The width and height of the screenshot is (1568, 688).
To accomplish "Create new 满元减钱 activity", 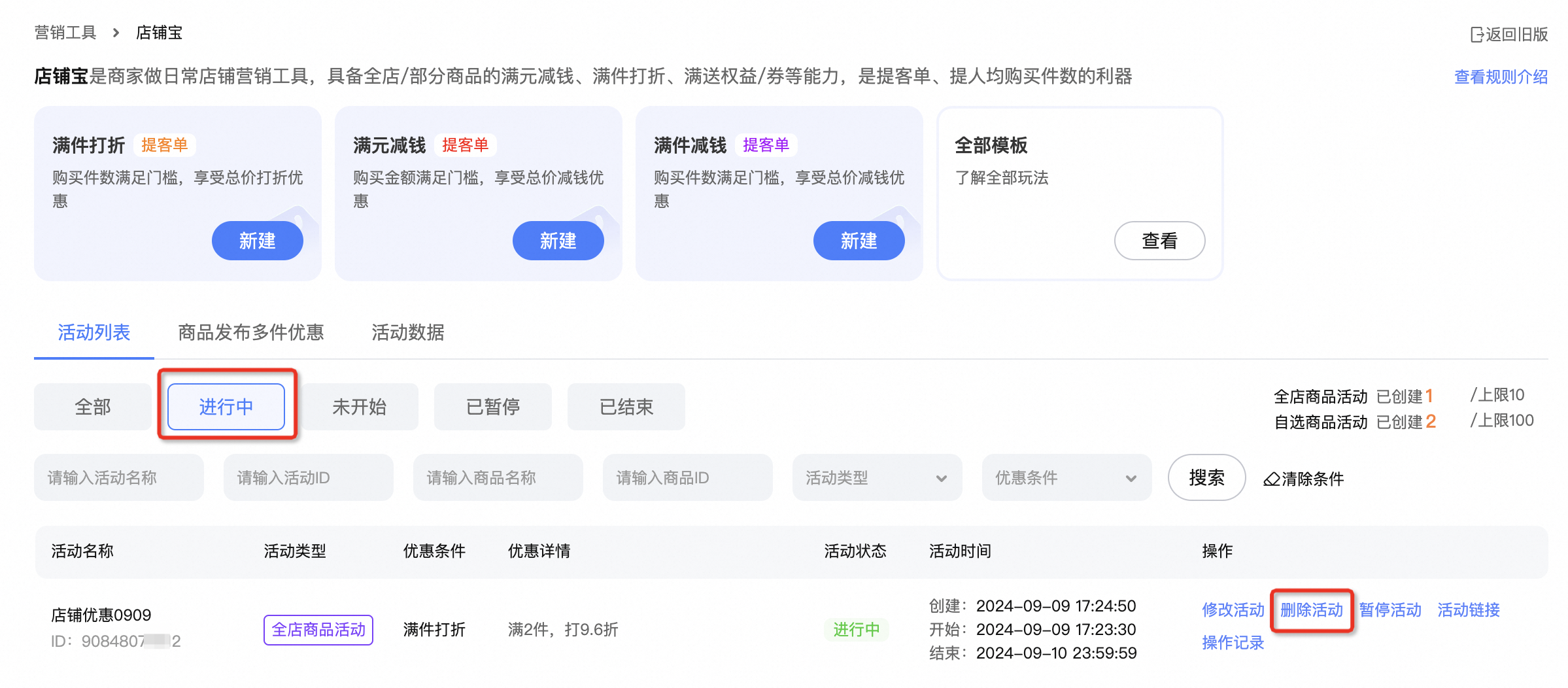I will (x=558, y=241).
